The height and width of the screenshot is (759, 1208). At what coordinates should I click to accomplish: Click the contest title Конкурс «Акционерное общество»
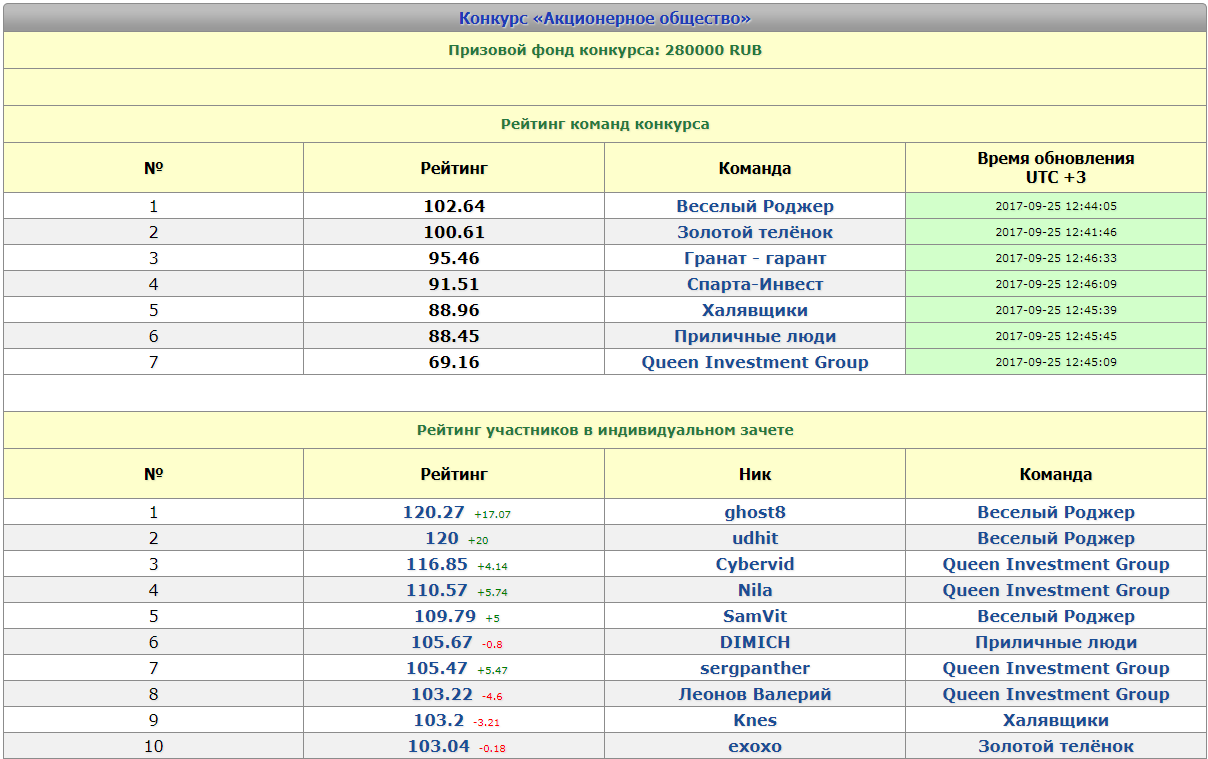[605, 18]
